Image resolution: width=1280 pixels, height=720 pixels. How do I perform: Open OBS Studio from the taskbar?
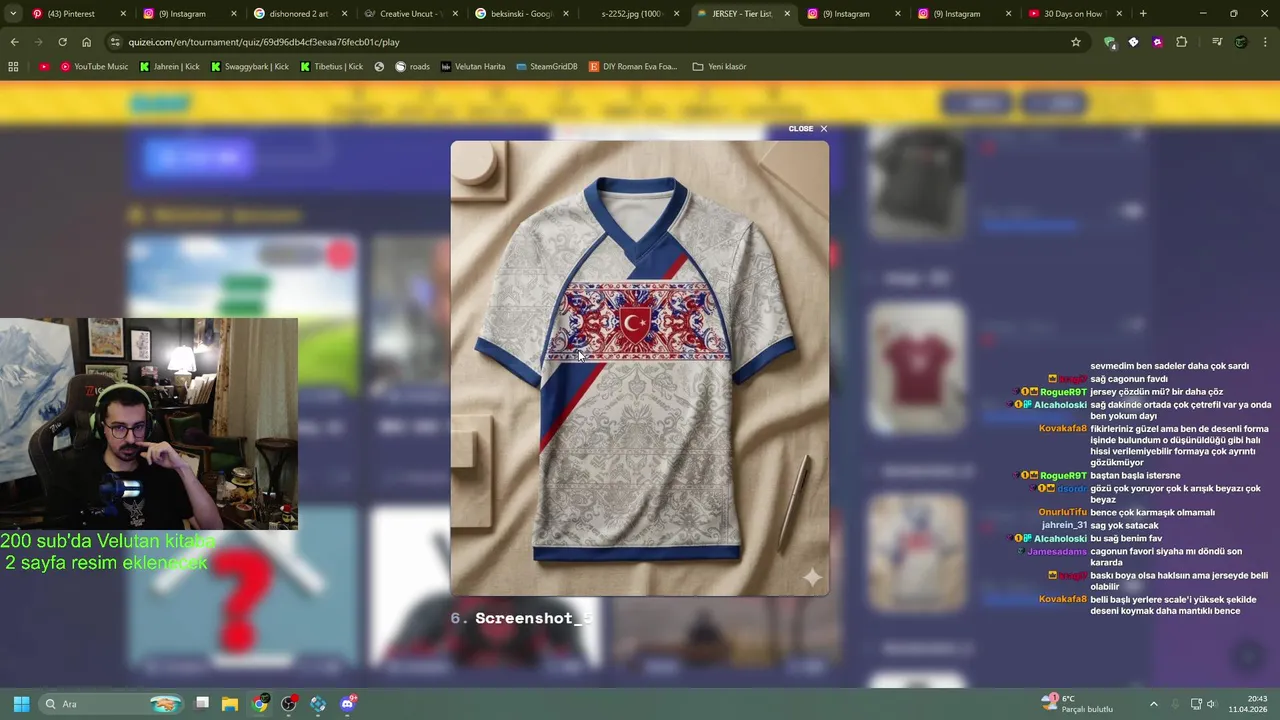[x=289, y=704]
